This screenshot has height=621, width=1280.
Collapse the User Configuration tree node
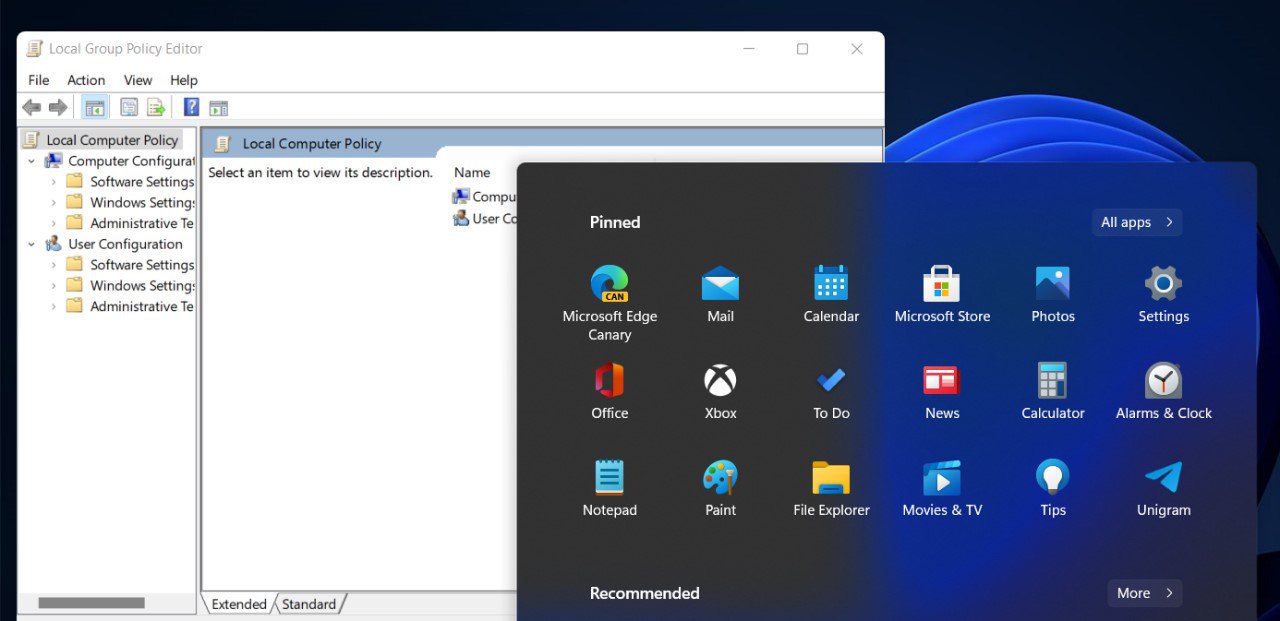click(32, 244)
